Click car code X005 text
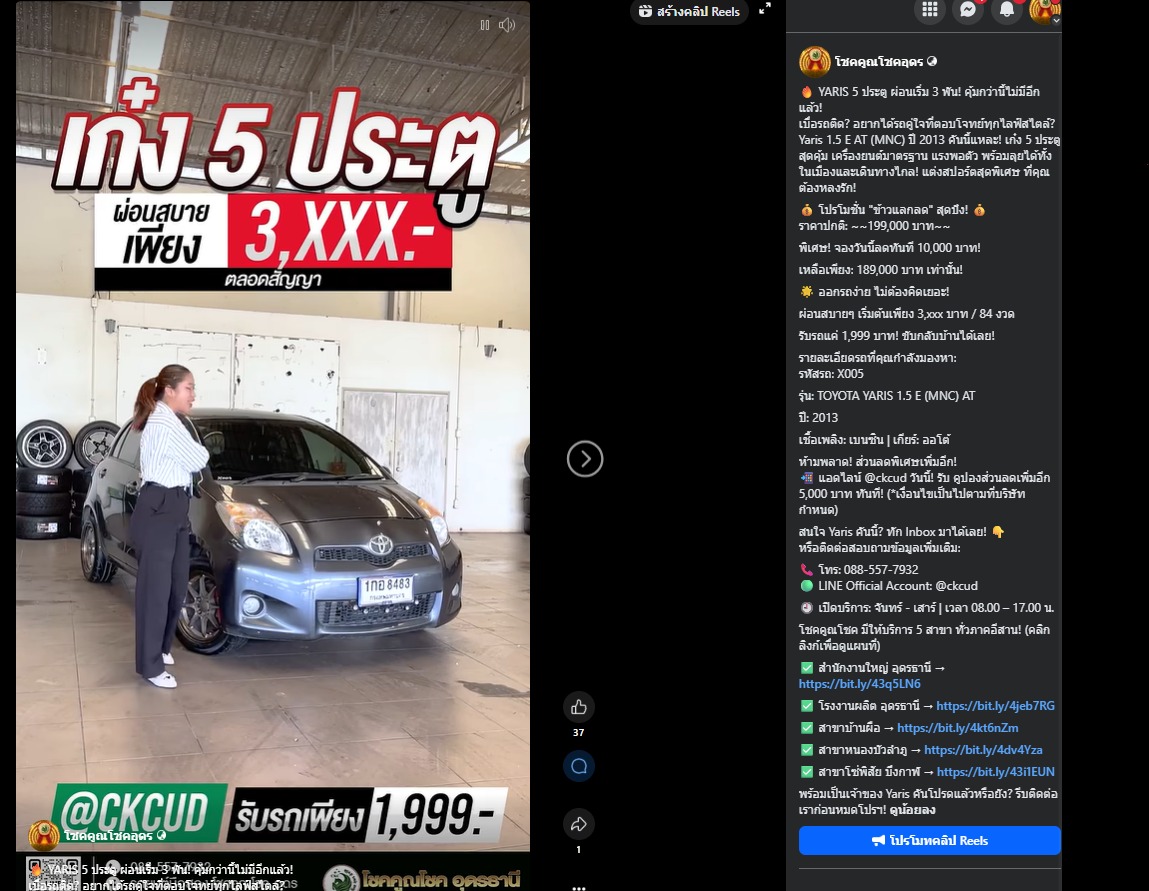This screenshot has height=891, width=1149. [831, 374]
